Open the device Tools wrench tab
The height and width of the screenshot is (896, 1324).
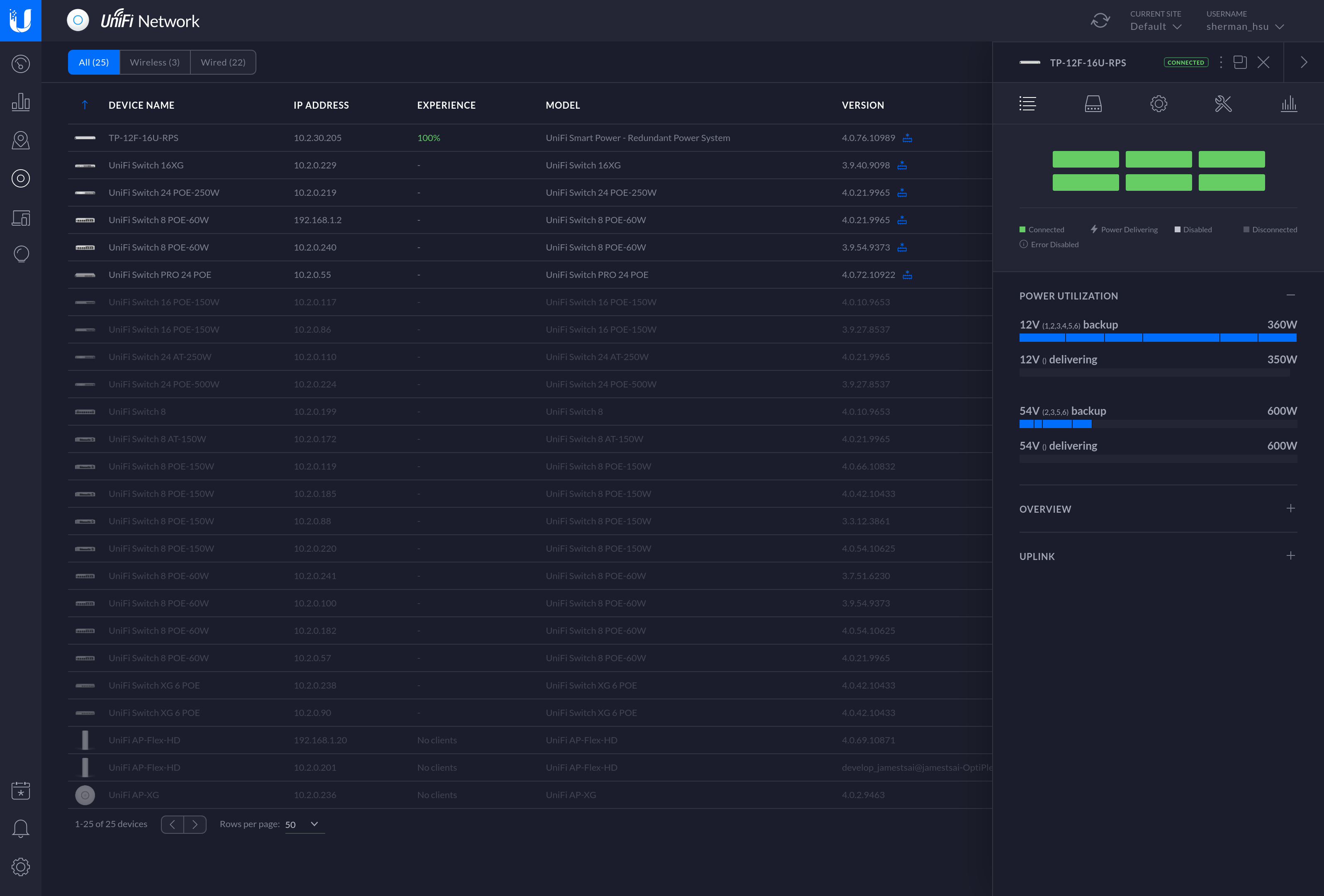click(x=1223, y=104)
